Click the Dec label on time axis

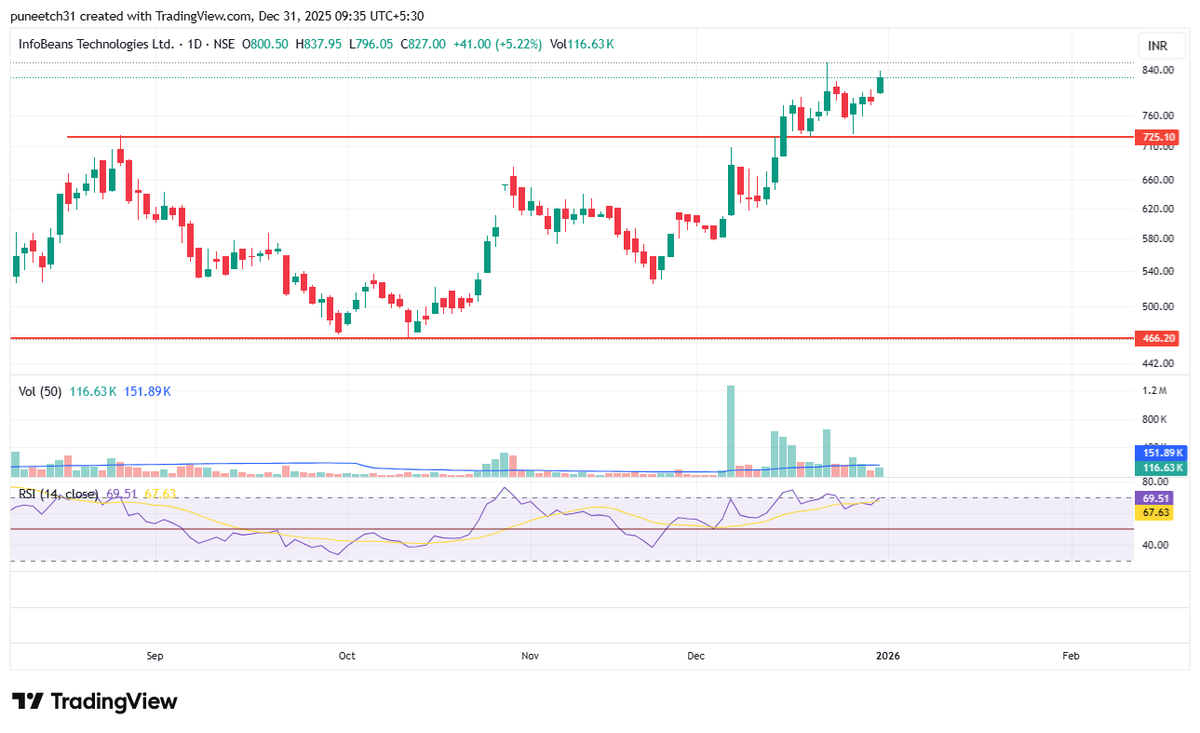click(697, 656)
